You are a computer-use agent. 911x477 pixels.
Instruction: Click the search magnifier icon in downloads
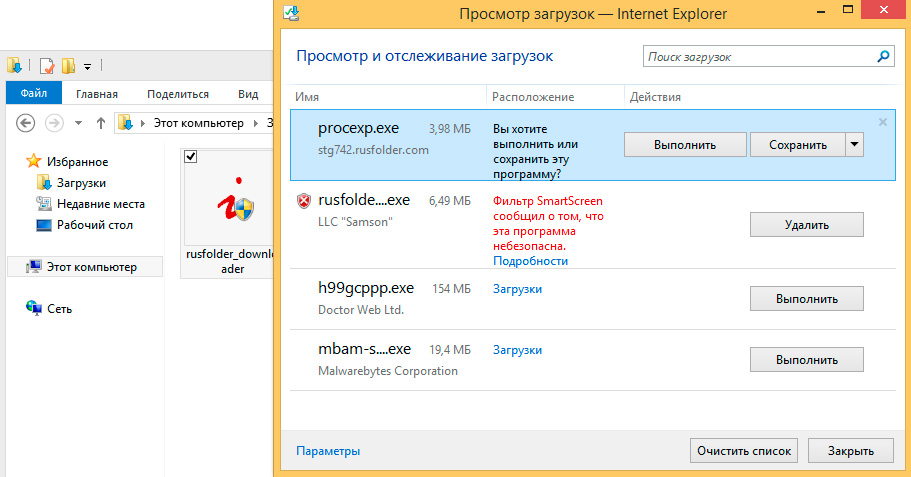coord(884,57)
